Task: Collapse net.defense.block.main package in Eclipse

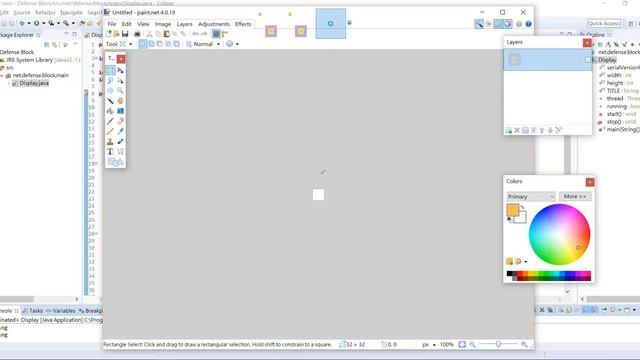Action: [x=2, y=76]
